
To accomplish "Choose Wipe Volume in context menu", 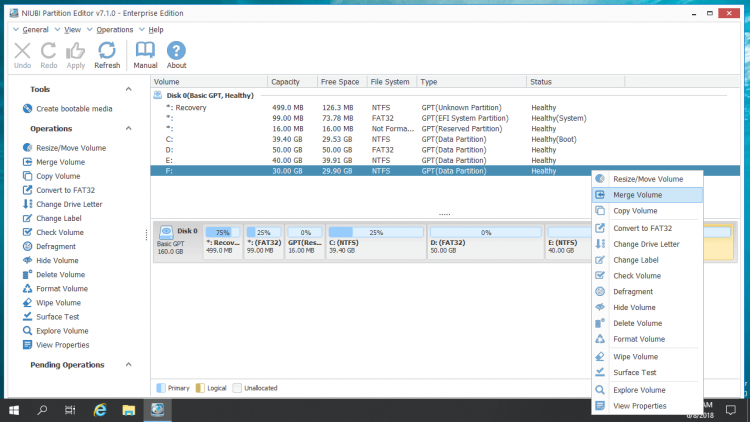I will (647, 356).
